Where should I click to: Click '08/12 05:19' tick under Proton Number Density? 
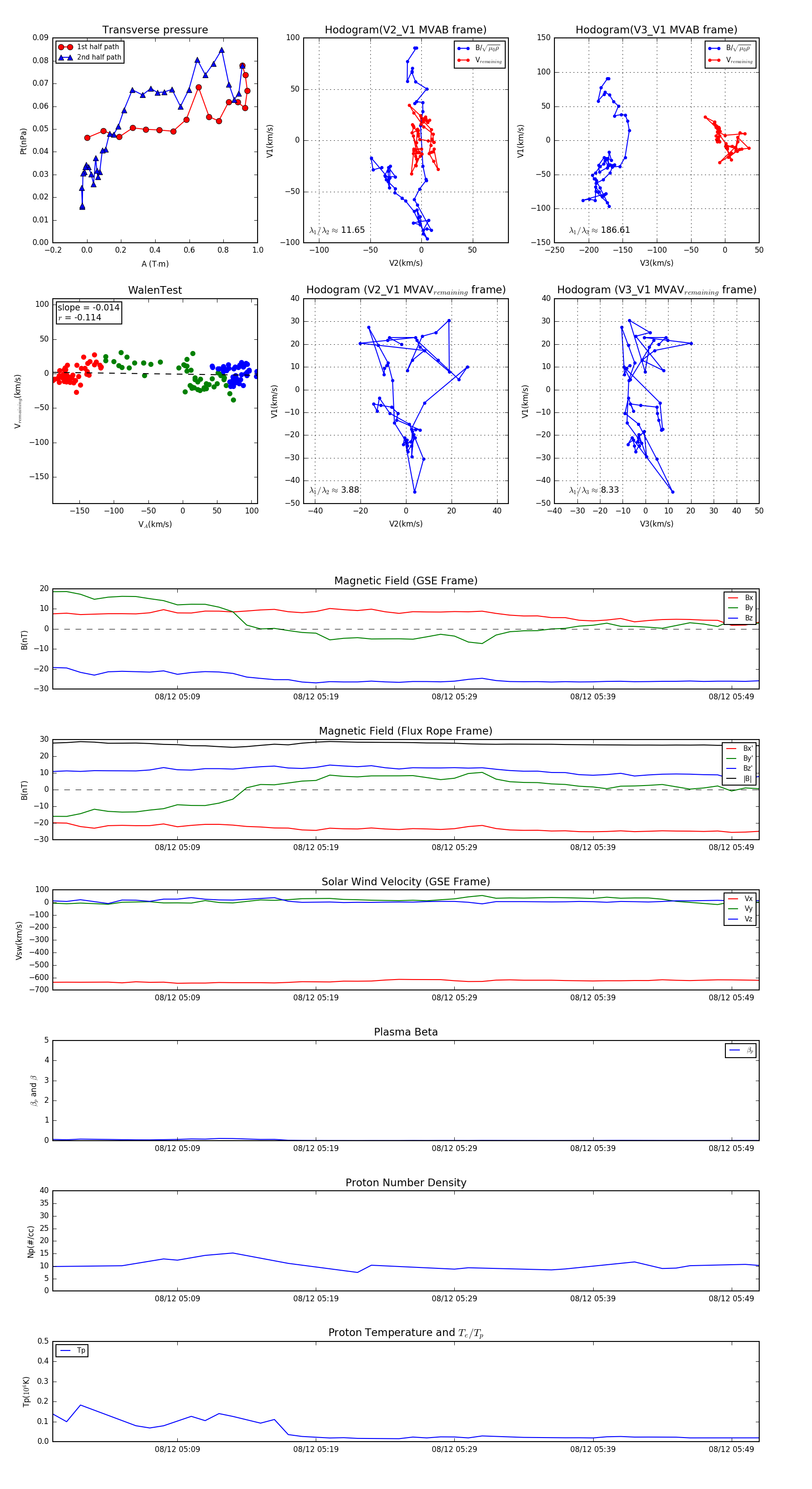point(316,1298)
